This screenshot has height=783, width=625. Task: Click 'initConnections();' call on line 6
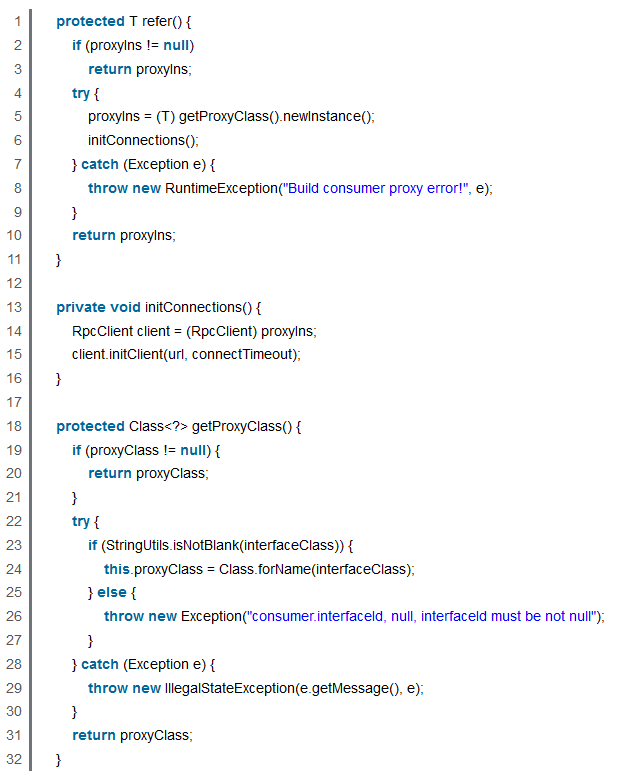point(143,140)
